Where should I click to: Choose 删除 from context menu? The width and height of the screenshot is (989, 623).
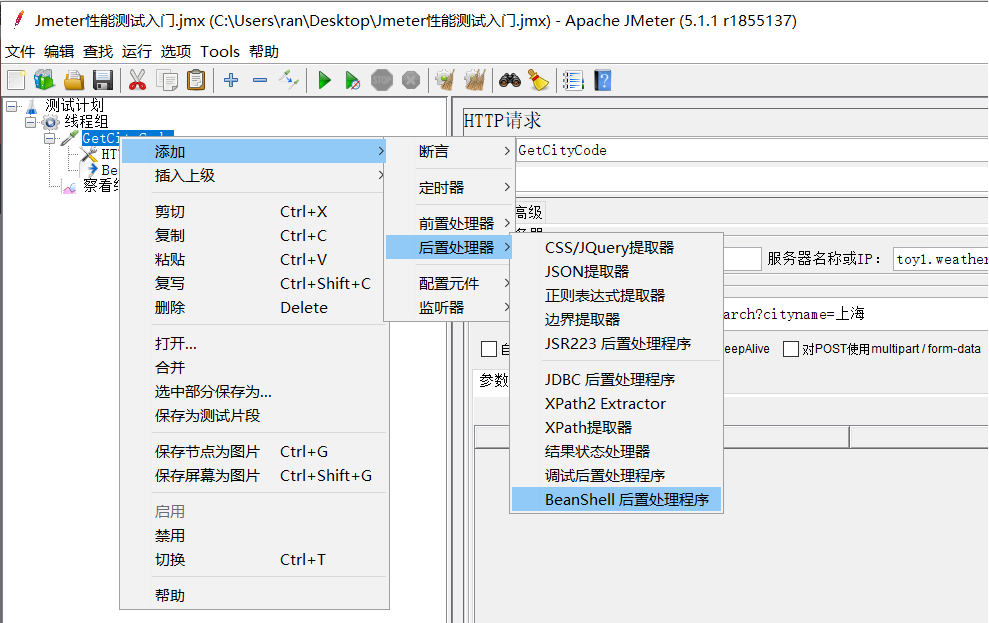coord(254,308)
